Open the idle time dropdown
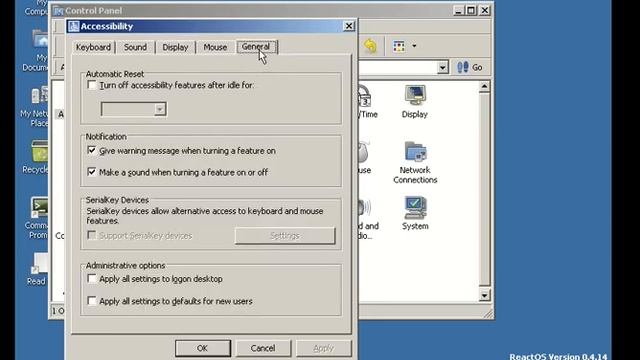This screenshot has height=360, width=640. point(160,109)
